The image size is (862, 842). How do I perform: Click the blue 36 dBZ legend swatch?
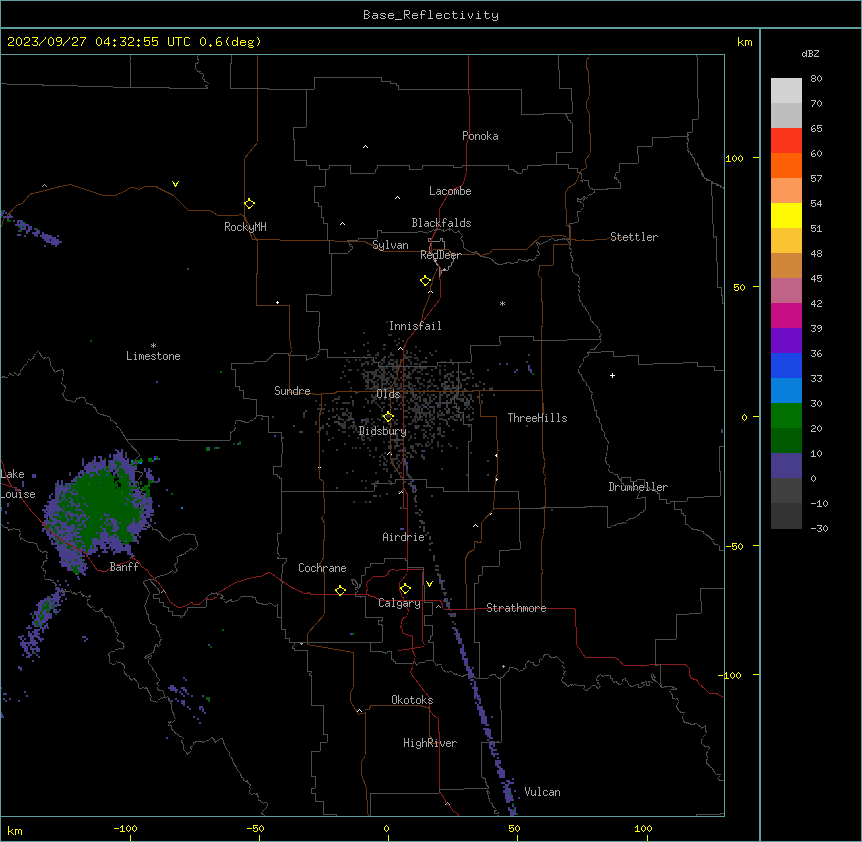(786, 365)
